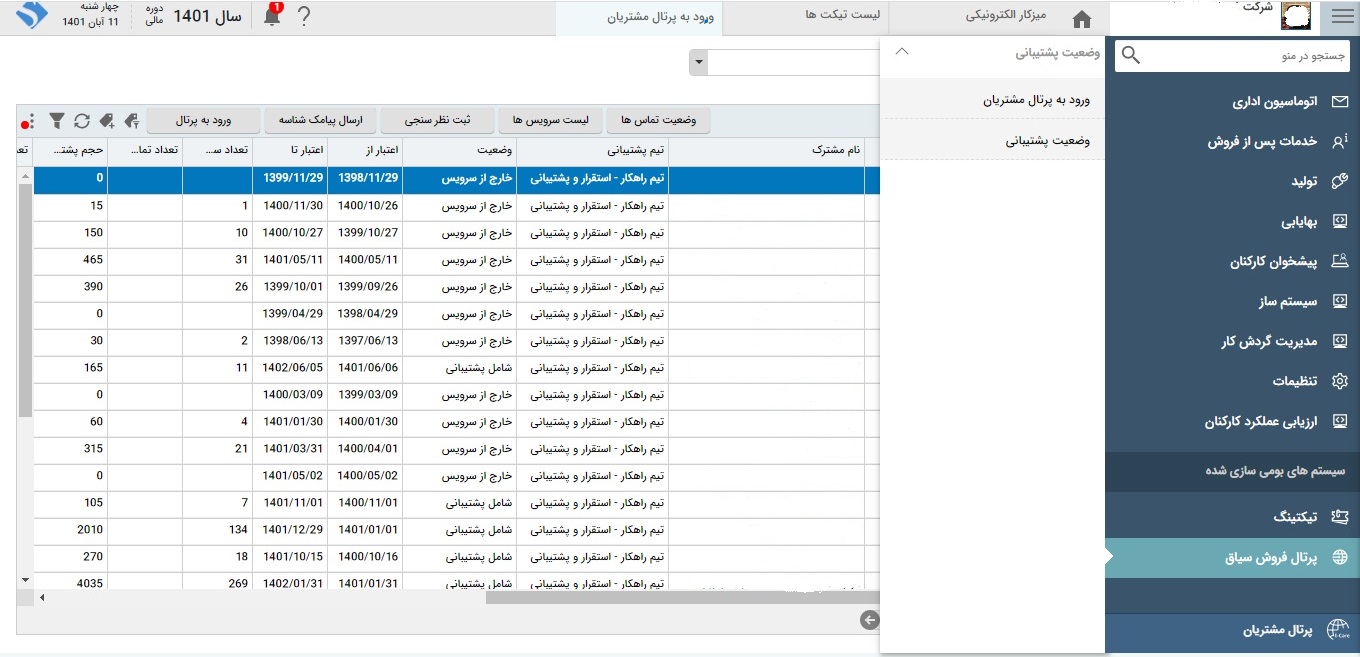This screenshot has width=1360, height=657.
Task: Open the notifications bell icon
Action: coord(271,17)
